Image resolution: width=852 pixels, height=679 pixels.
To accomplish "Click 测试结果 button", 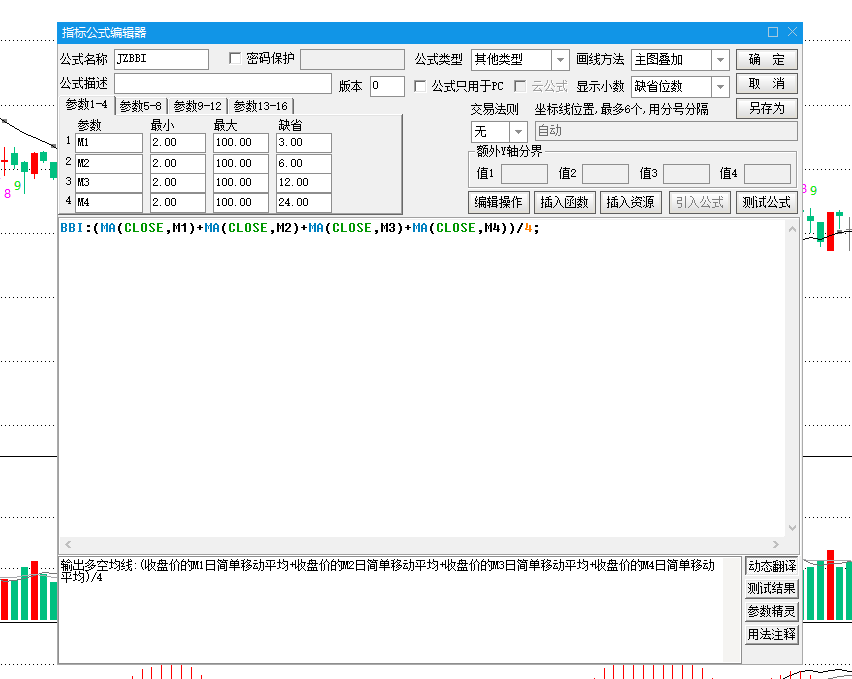I will pos(772,588).
